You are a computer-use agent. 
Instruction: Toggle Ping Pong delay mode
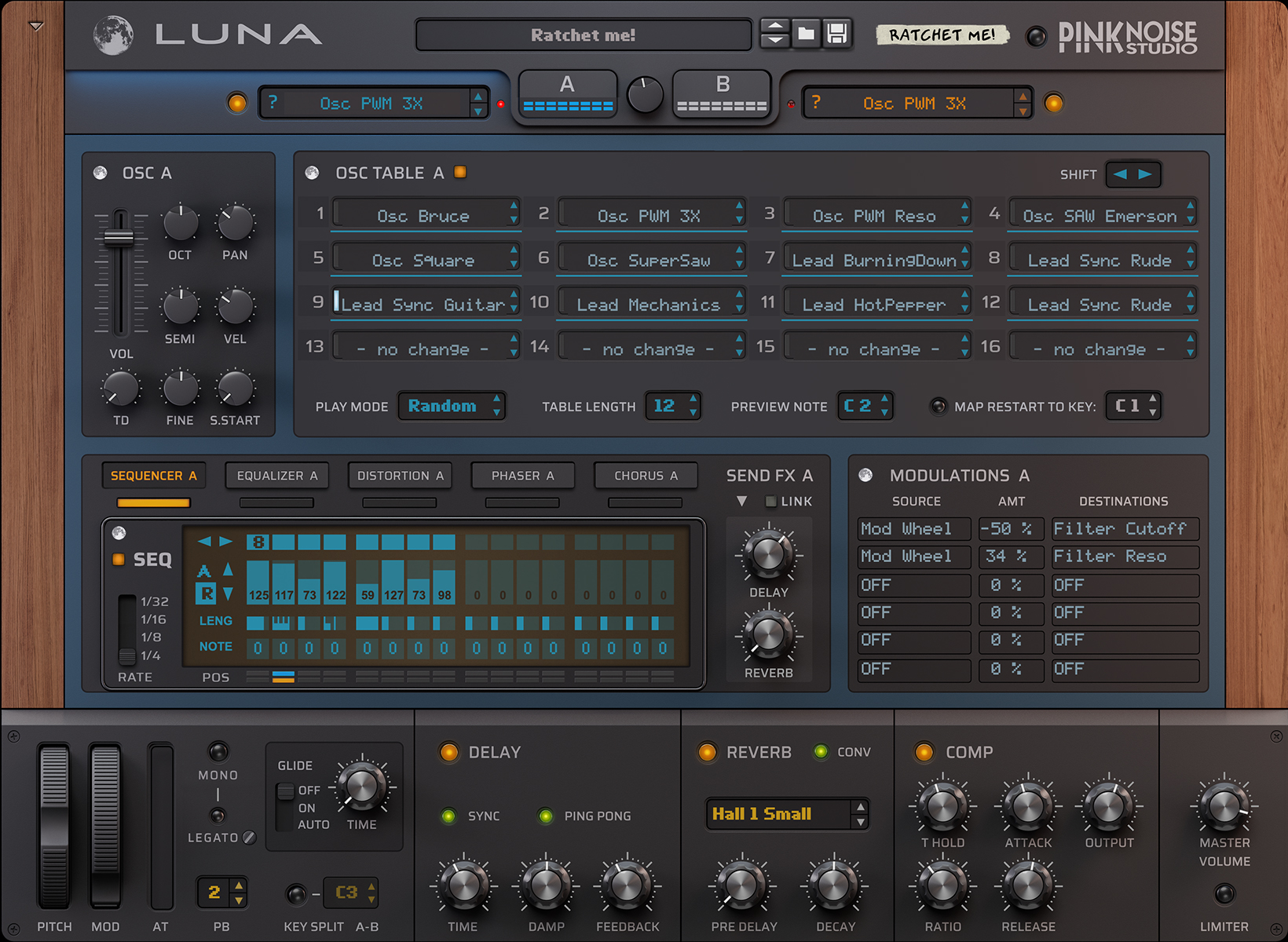(x=545, y=816)
